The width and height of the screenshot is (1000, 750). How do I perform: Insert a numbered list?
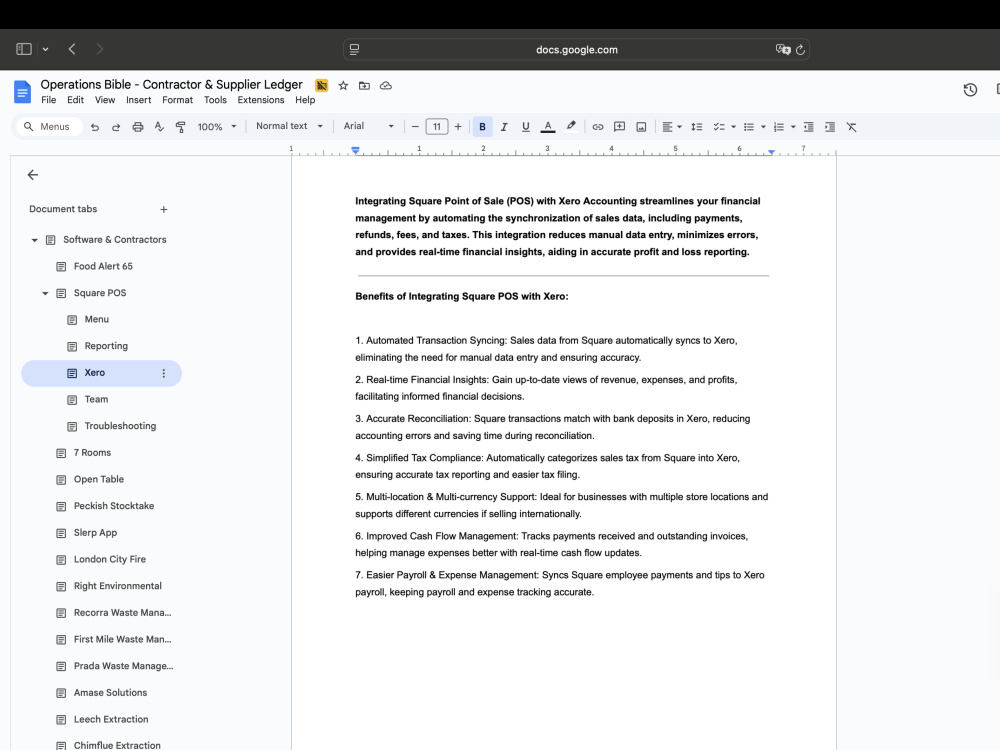(x=779, y=127)
